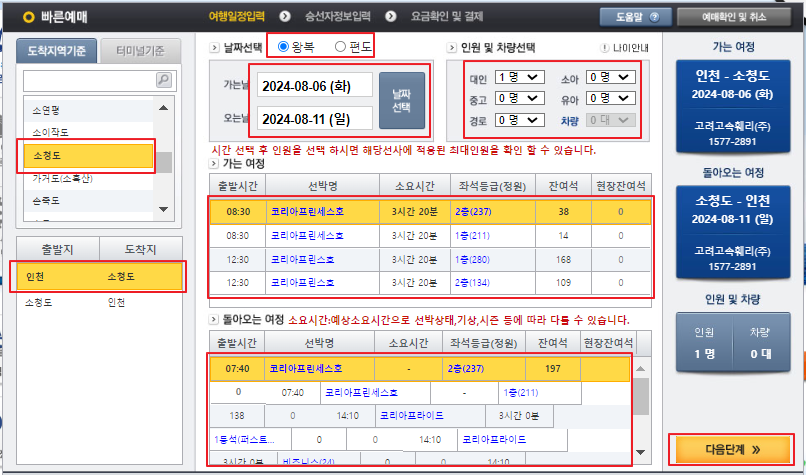The height and width of the screenshot is (475, 806).
Task: Click the 168 remaining seats cell
Action: click(x=563, y=260)
